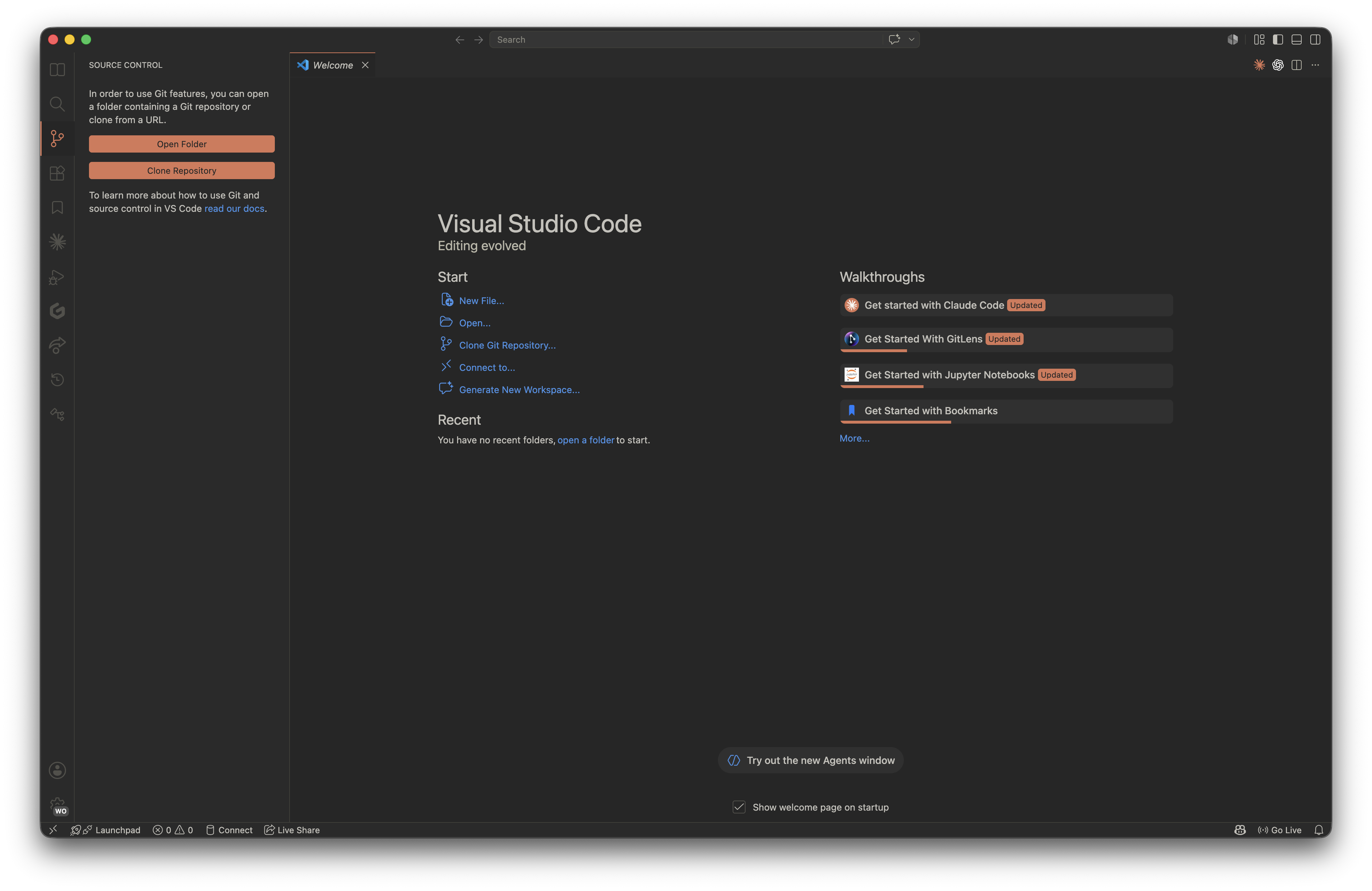Open the Get Started with Jupyter Notebooks walkthrough
The image size is (1372, 891).
tap(1006, 375)
